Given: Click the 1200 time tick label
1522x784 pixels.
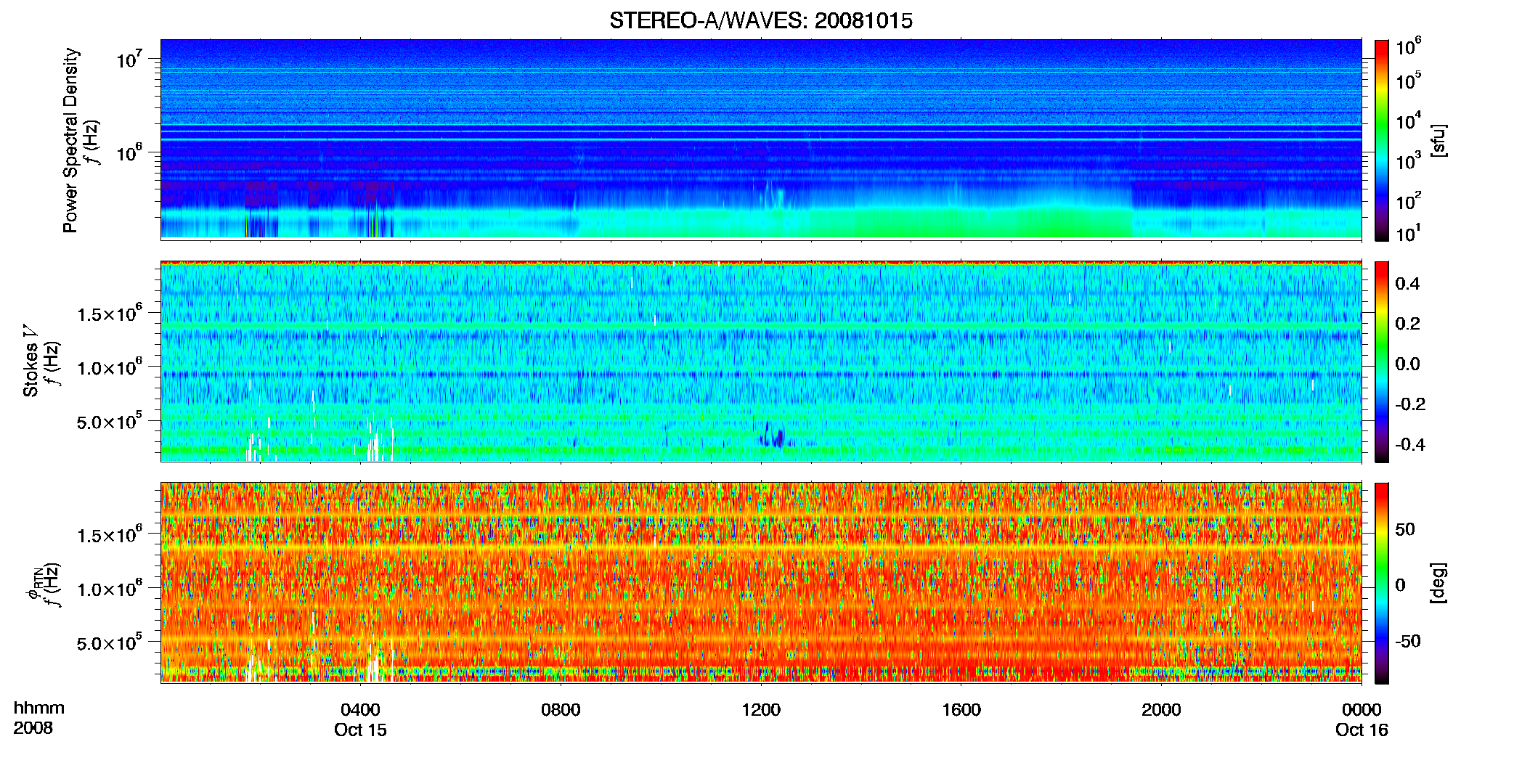Looking at the screenshot, I should (761, 710).
